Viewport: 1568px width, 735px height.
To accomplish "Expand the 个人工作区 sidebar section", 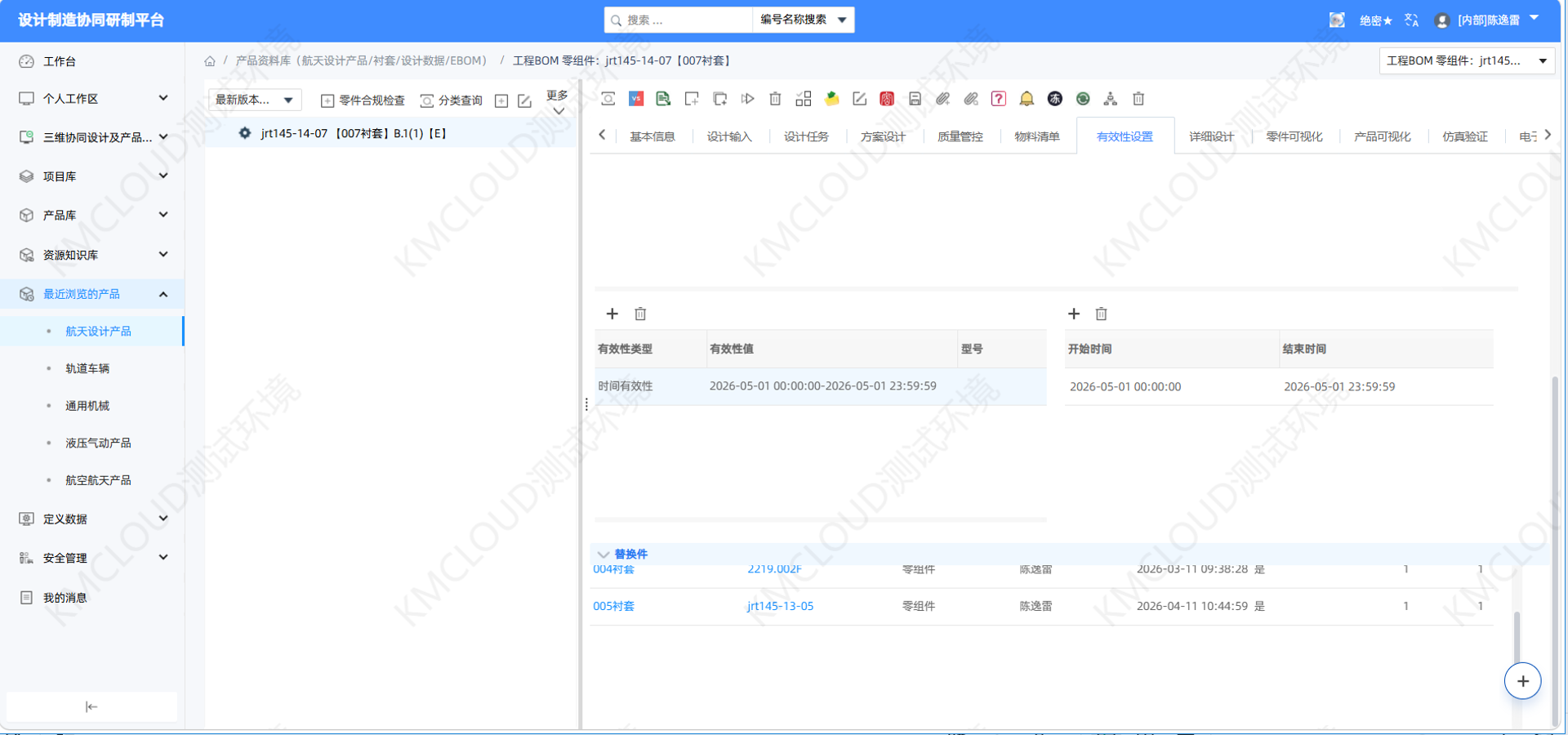I will (x=163, y=98).
